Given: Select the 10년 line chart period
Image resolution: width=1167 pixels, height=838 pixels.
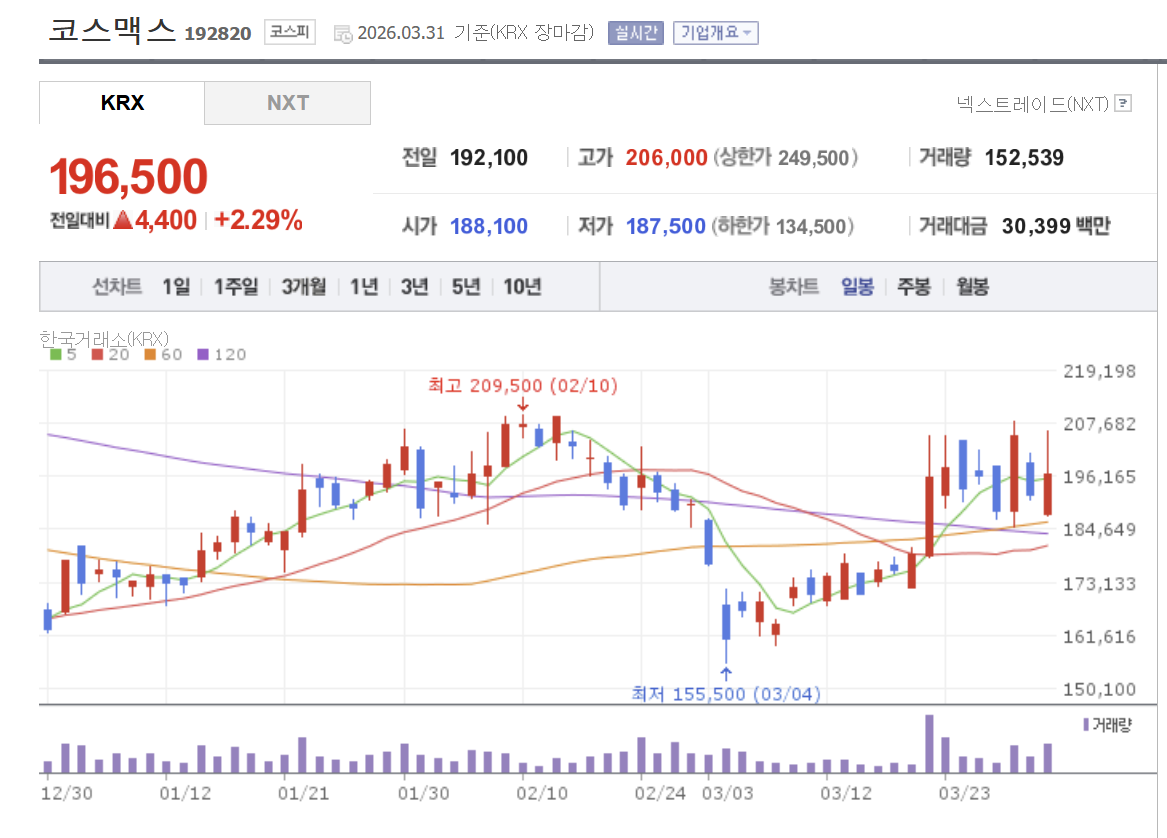Looking at the screenshot, I should click(522, 287).
